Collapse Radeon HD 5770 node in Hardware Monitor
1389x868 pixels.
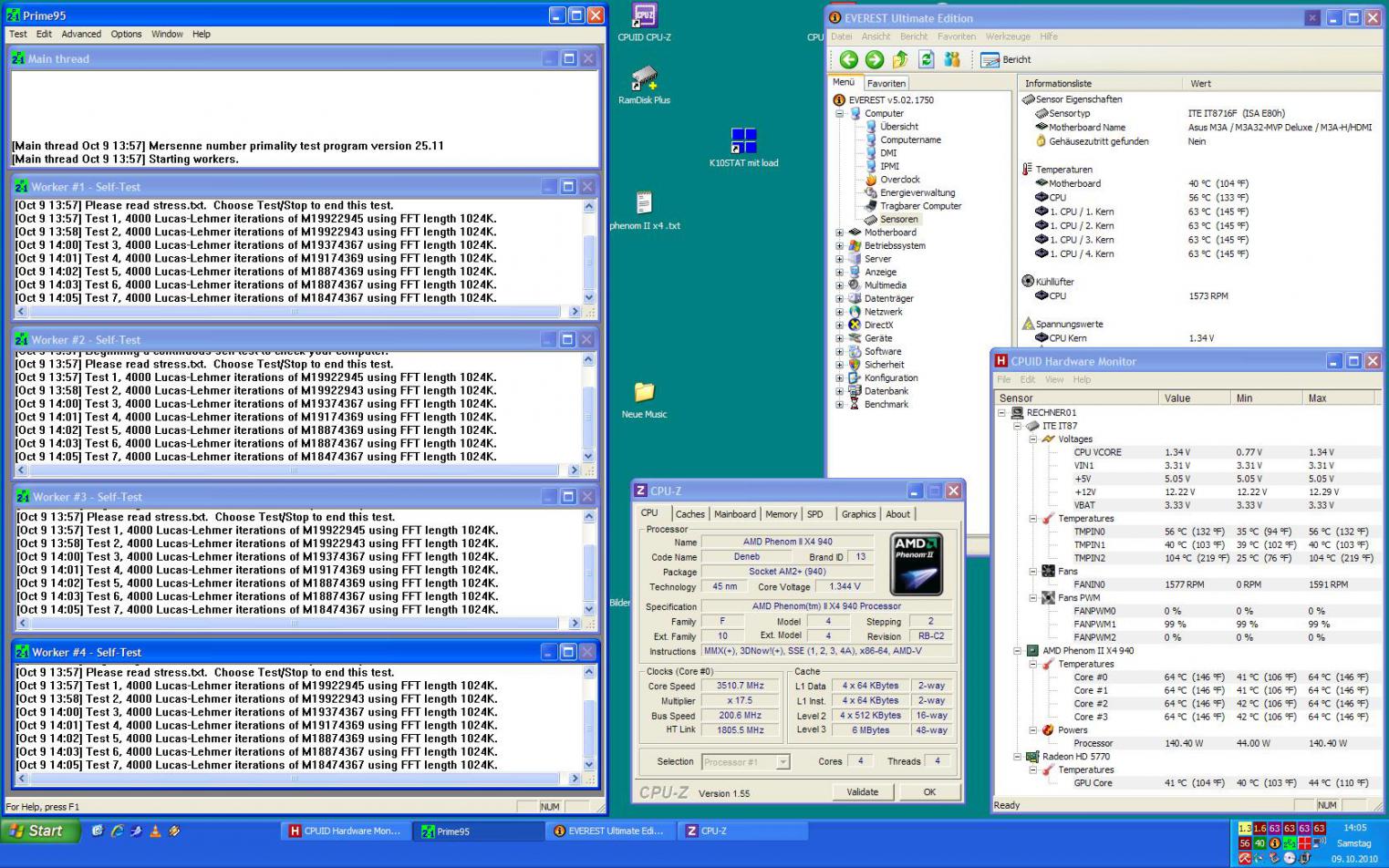click(x=1018, y=756)
